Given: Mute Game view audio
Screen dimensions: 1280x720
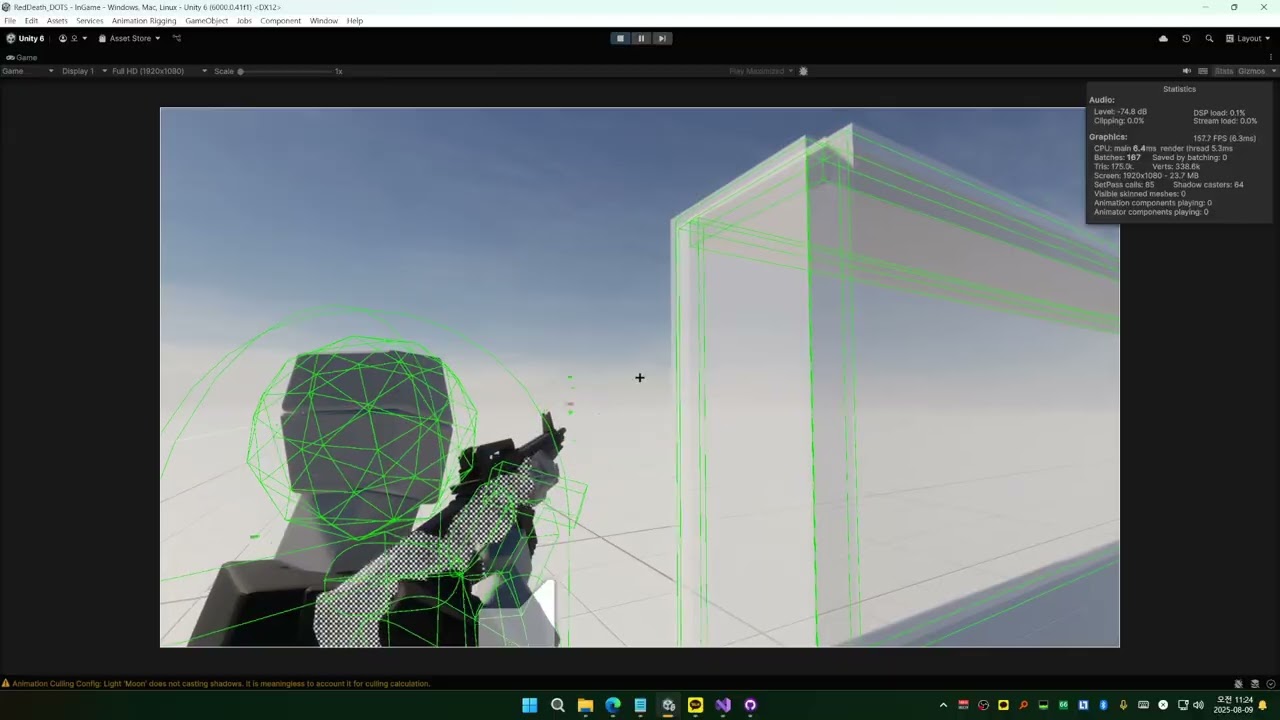Looking at the screenshot, I should (1186, 71).
